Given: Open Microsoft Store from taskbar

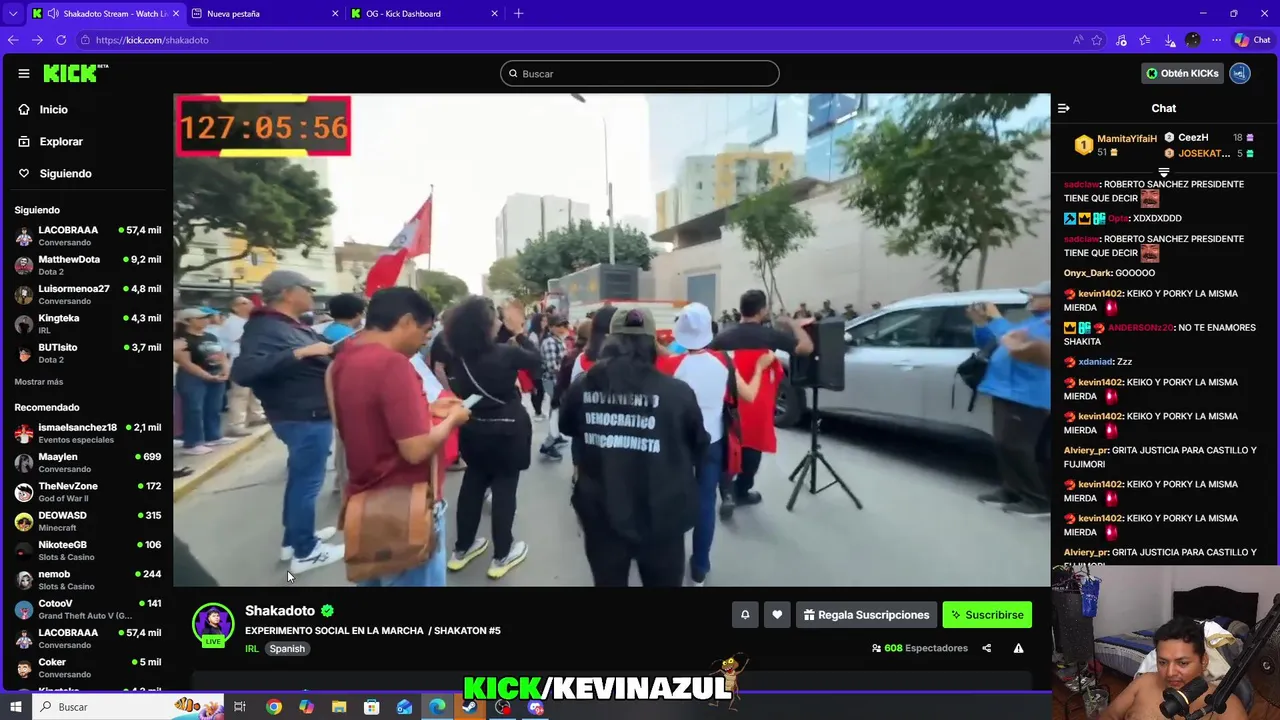Looking at the screenshot, I should click(371, 707).
